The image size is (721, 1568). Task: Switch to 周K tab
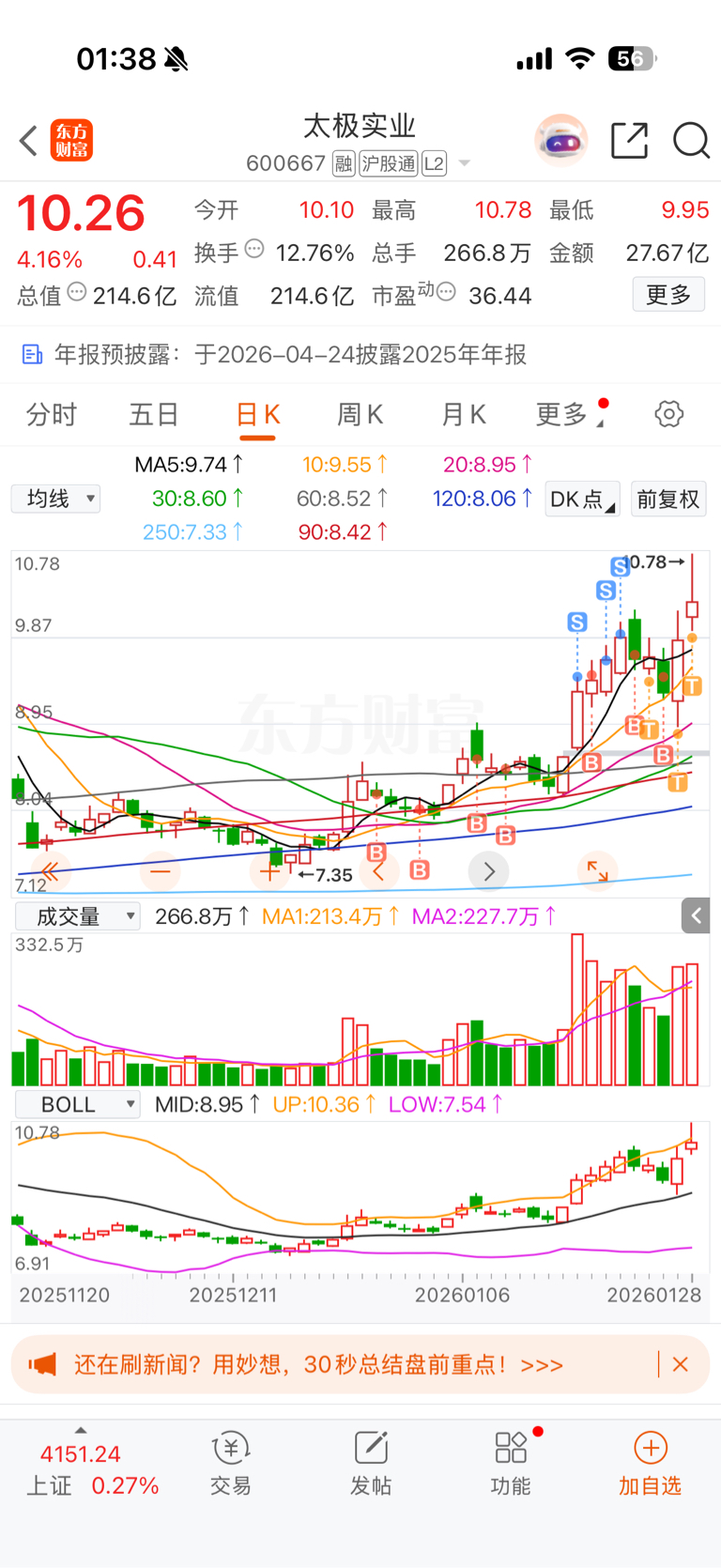click(x=360, y=414)
